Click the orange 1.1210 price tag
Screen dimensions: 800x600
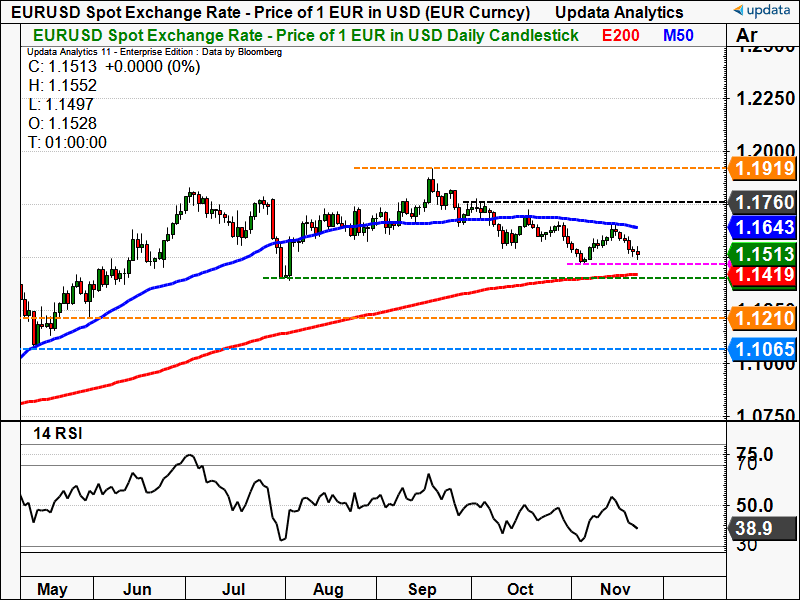pos(762,319)
